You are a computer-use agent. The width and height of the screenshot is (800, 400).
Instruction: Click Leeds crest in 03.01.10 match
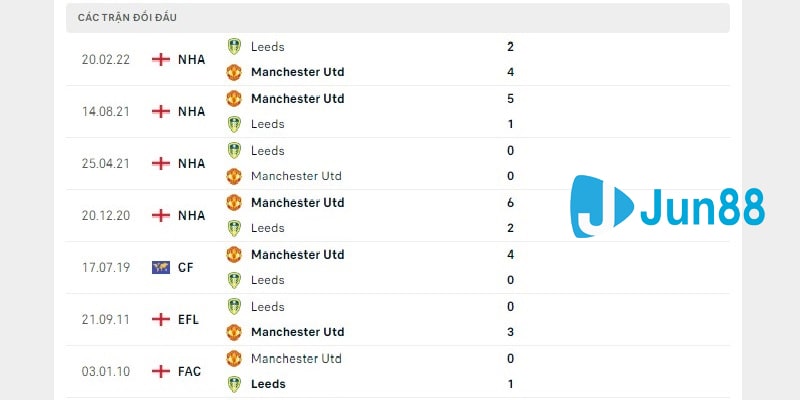(x=234, y=384)
